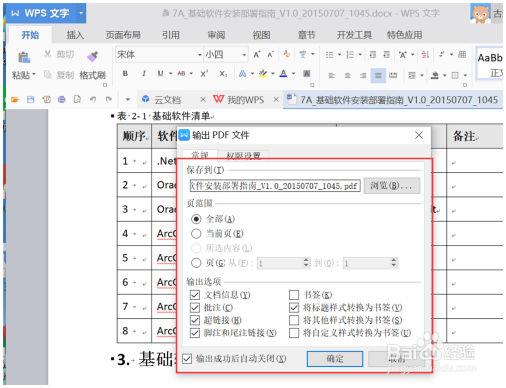Align text right
The width and height of the screenshot is (506, 388).
click(363, 75)
